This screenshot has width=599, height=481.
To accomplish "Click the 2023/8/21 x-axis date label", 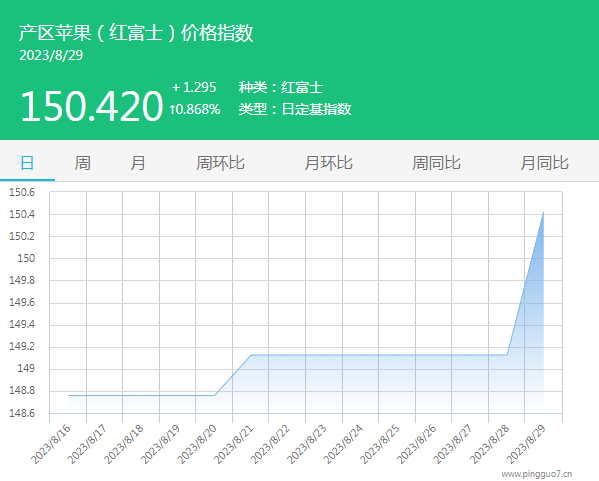I will (x=233, y=444).
